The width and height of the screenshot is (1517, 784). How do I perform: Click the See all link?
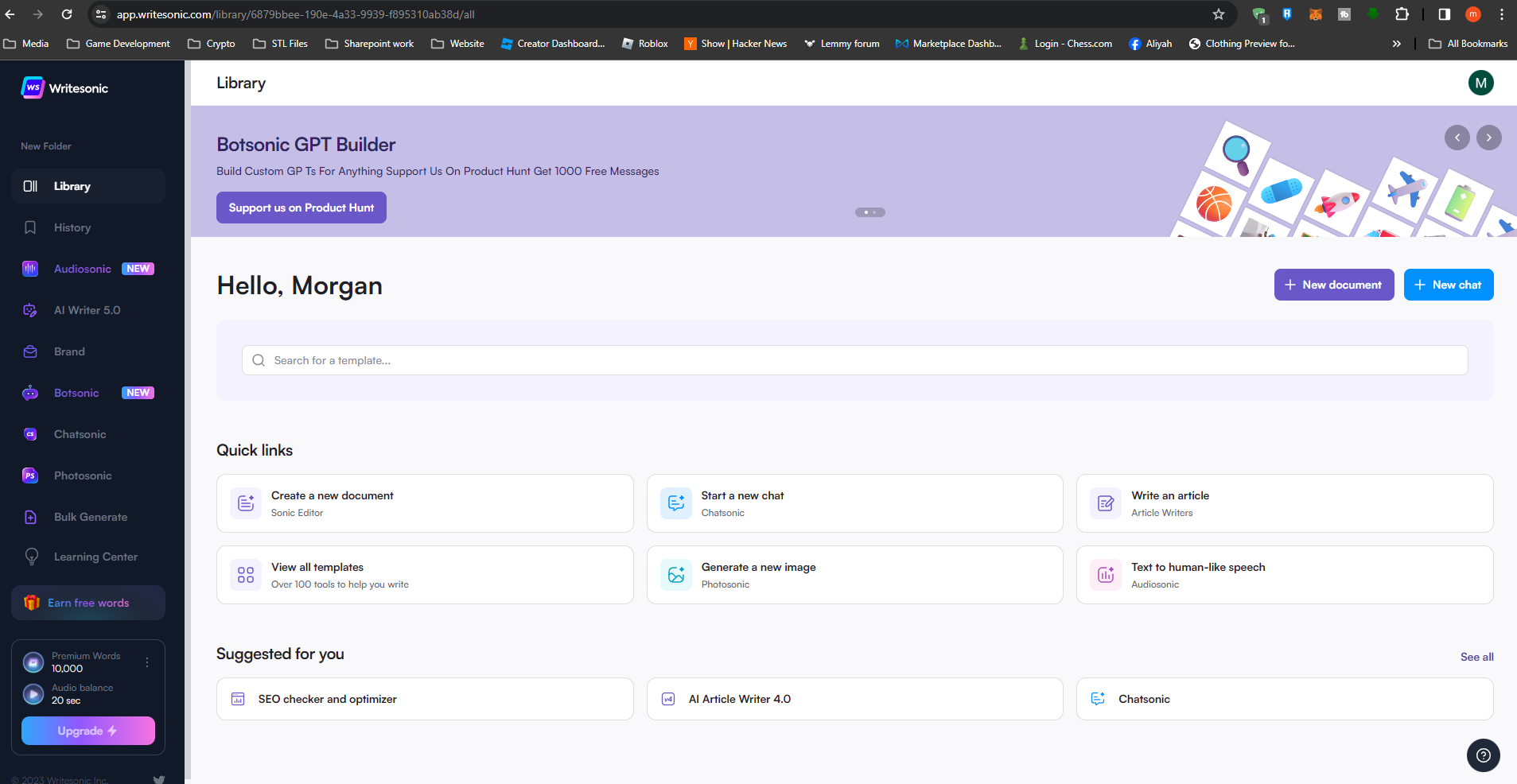[1476, 657]
